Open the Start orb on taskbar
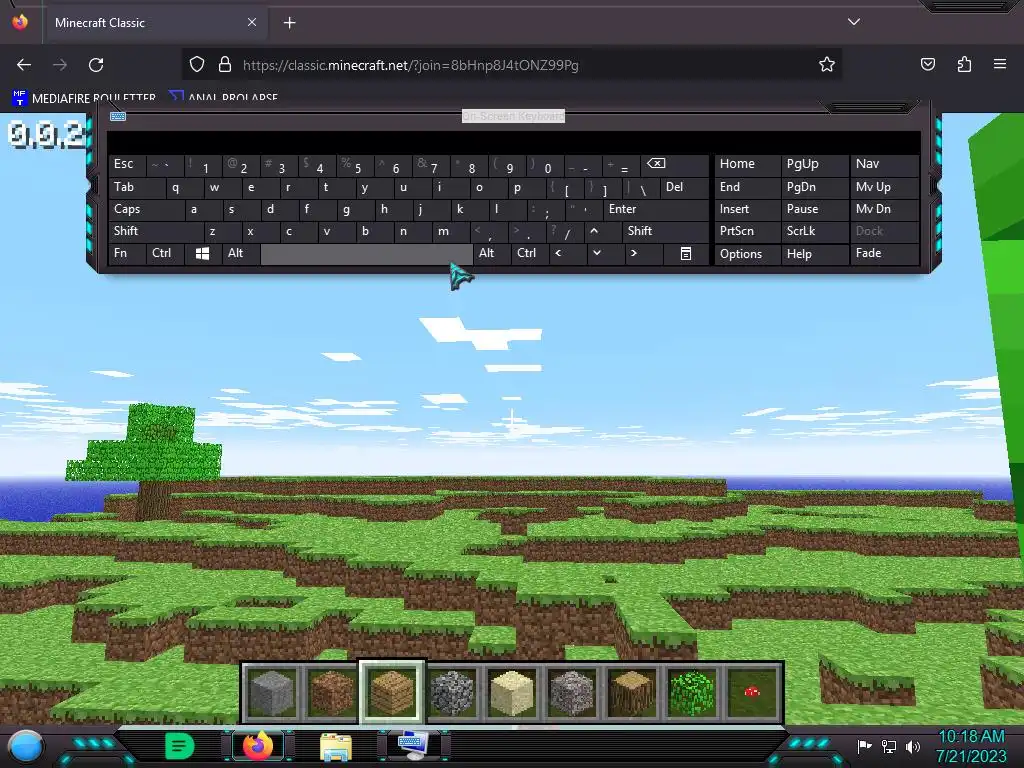Image resolution: width=1024 pixels, height=768 pixels. coord(25,746)
